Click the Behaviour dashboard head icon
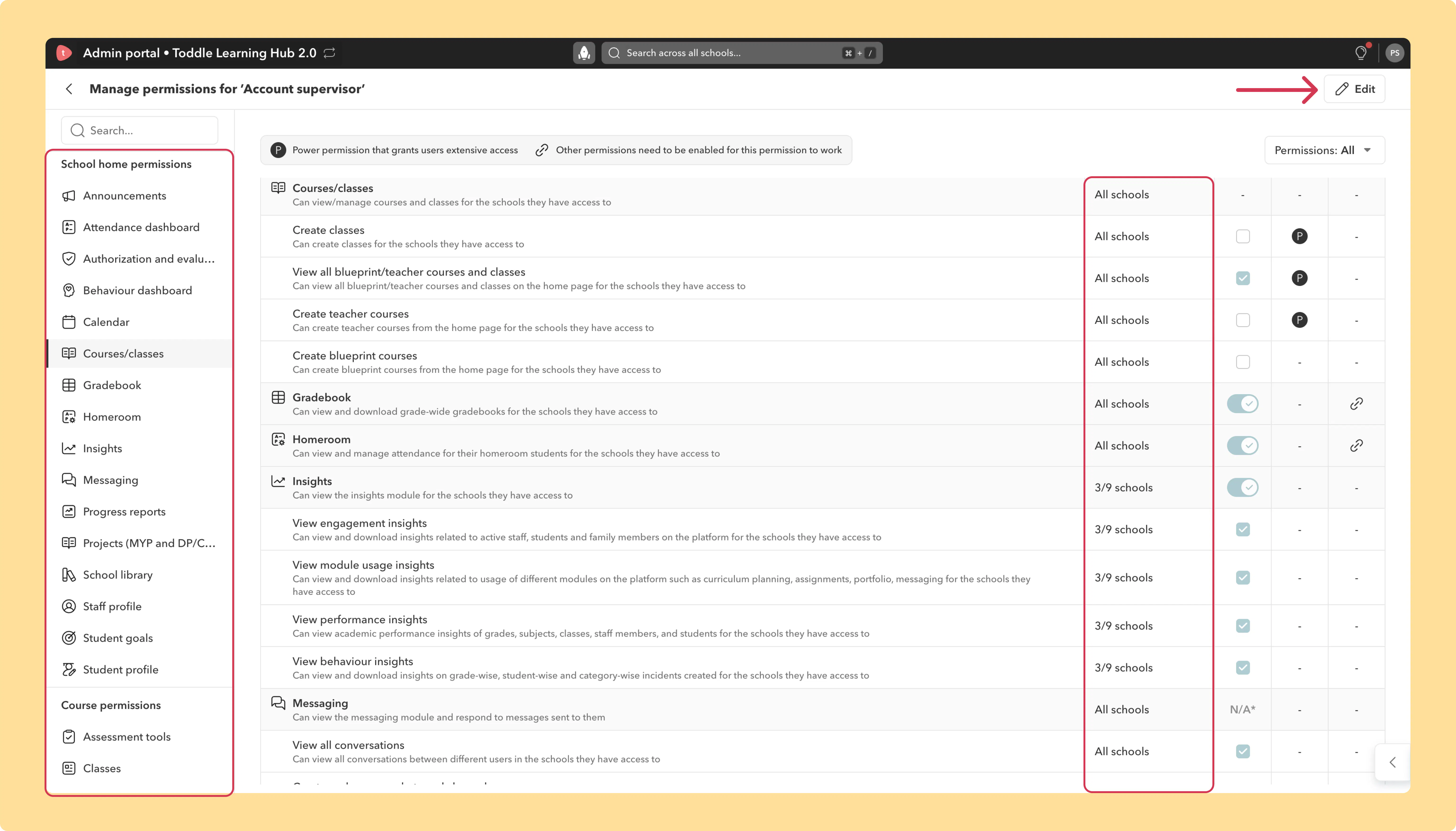 point(68,290)
